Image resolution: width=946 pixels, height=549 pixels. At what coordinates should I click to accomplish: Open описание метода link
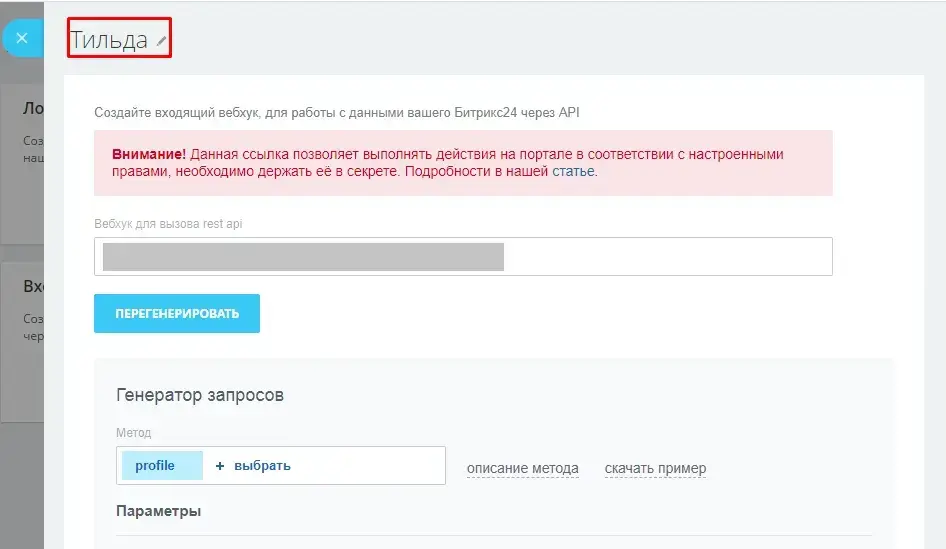(522, 468)
